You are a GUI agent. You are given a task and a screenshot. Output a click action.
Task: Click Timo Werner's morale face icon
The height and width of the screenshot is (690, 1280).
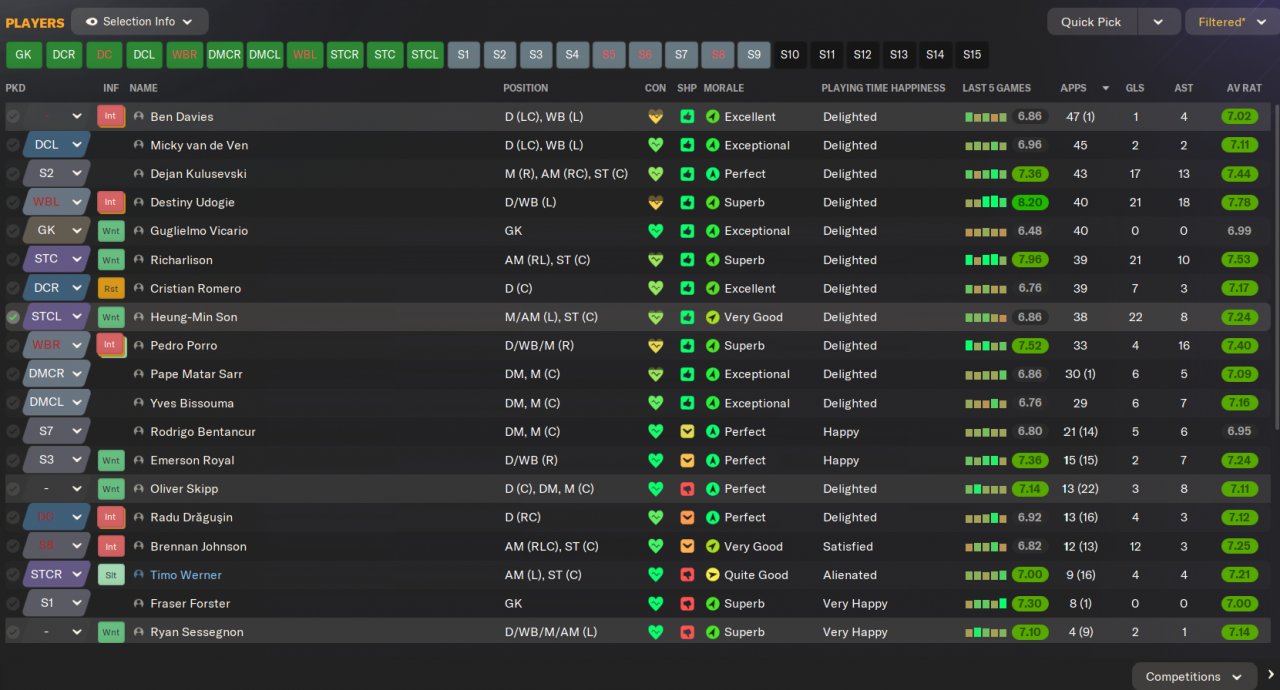tap(712, 575)
